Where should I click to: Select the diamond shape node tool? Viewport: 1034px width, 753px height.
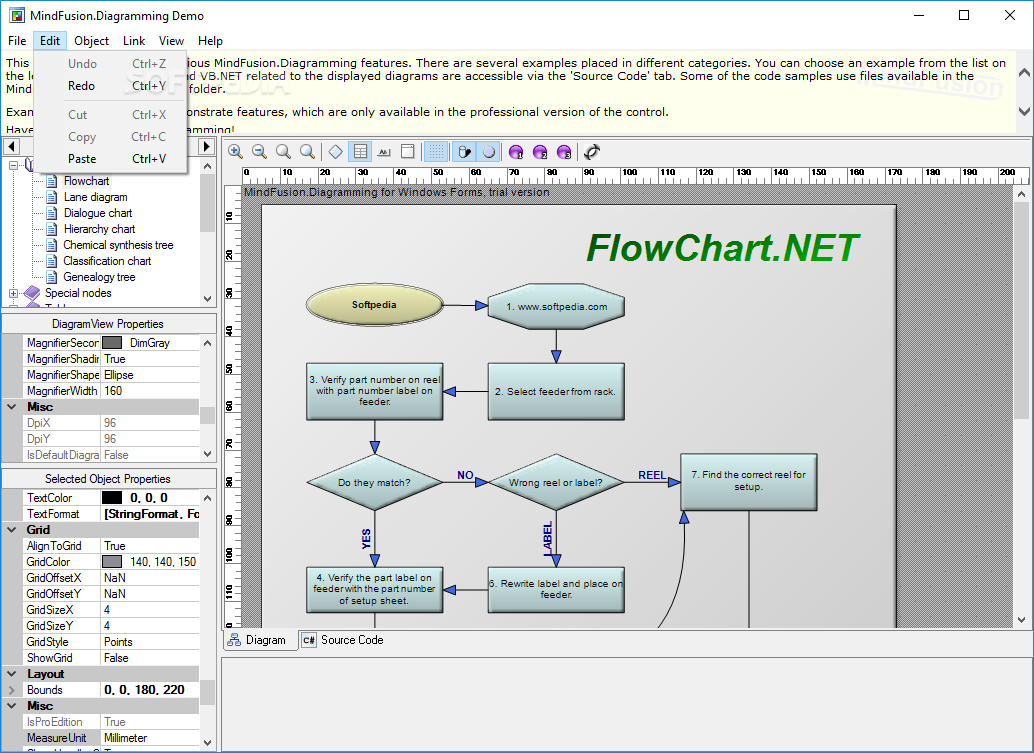336,152
